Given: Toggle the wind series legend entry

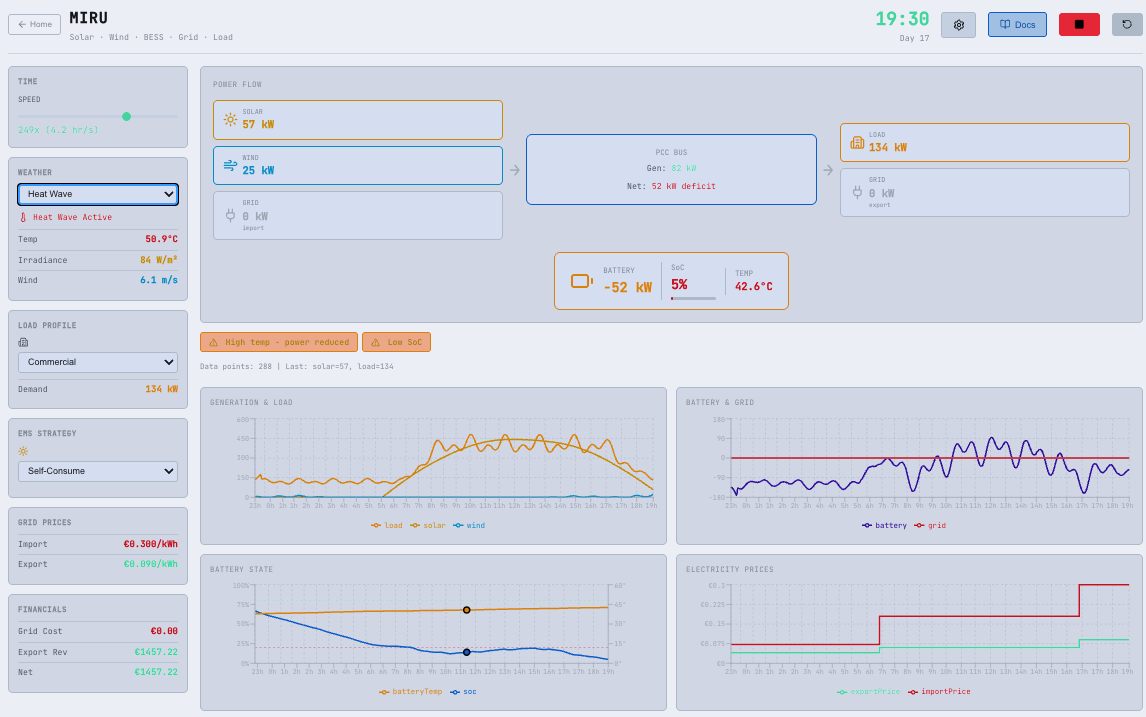Looking at the screenshot, I should click(x=469, y=525).
